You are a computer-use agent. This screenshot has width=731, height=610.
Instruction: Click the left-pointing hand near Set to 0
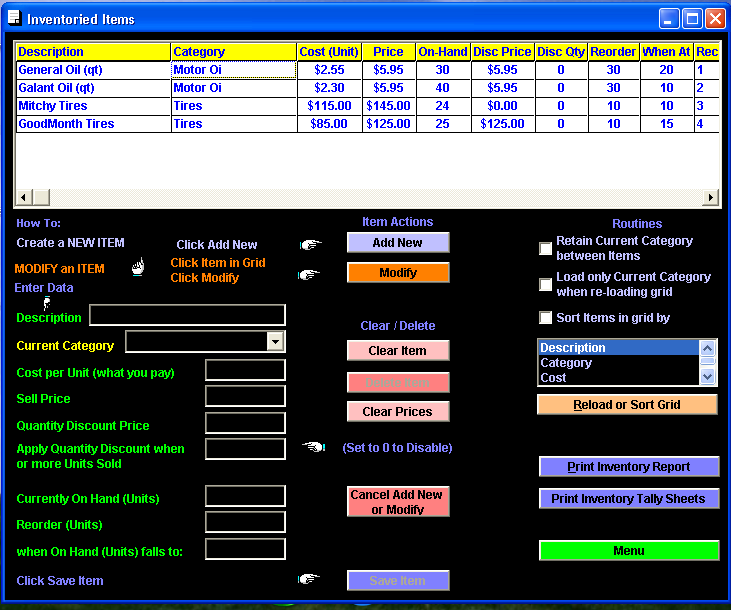313,447
